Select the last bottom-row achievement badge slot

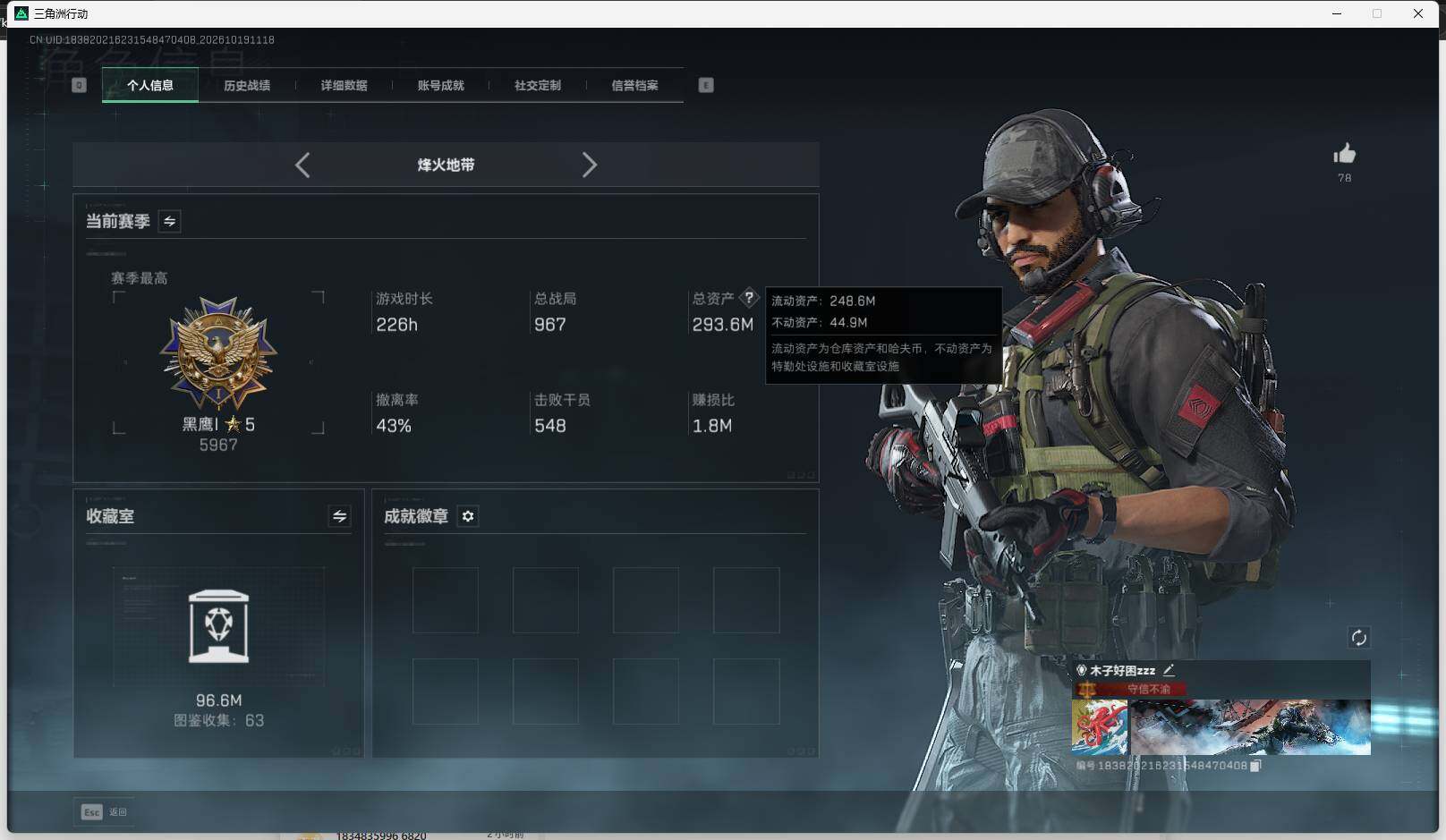[746, 692]
